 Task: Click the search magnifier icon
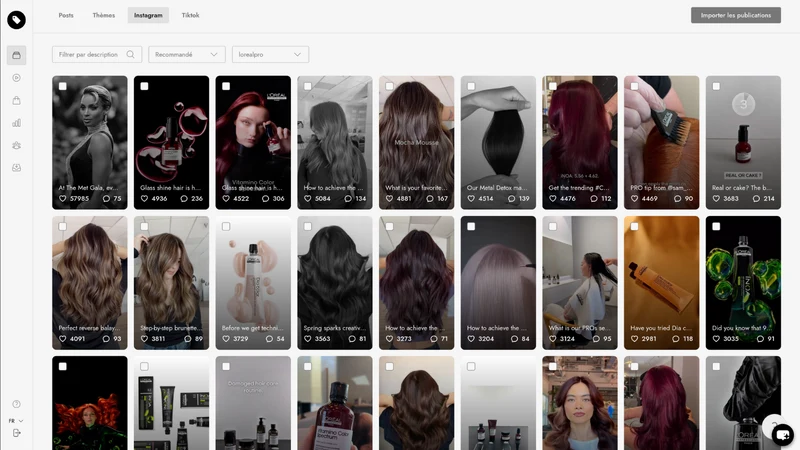[131, 55]
